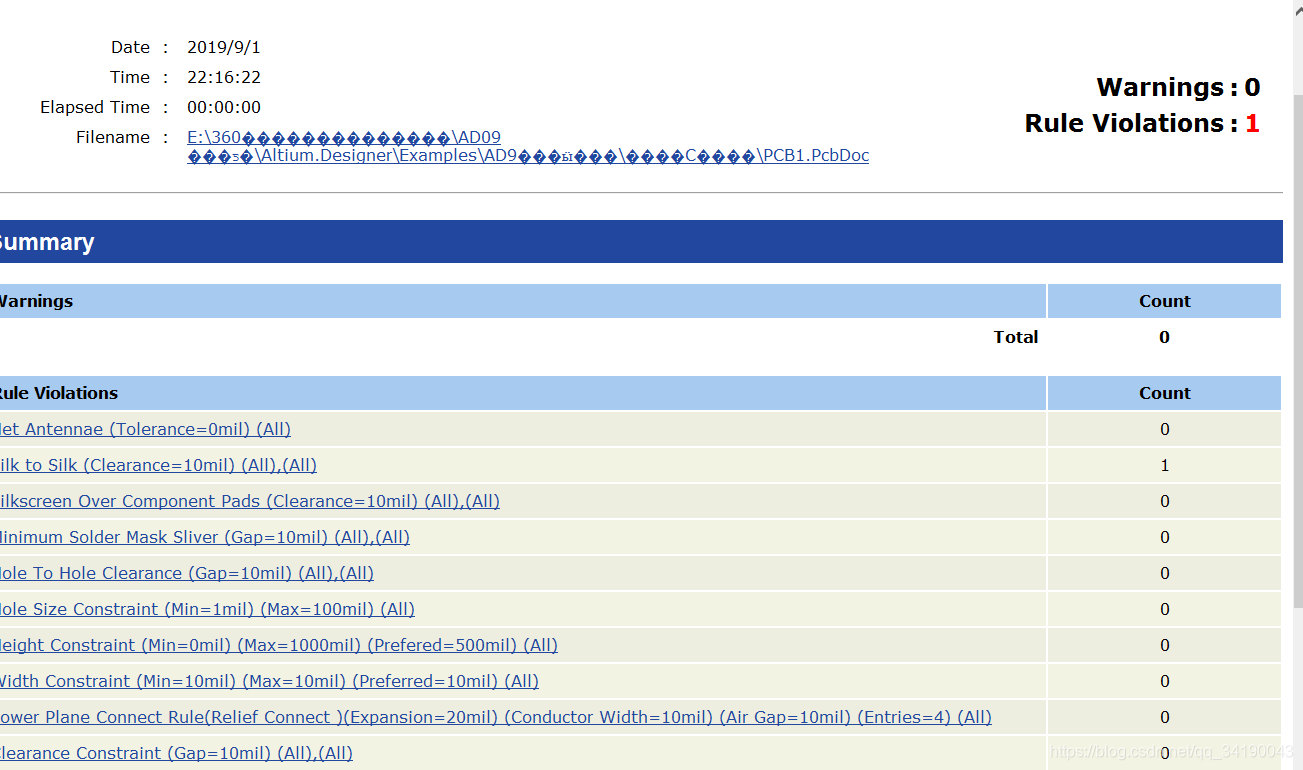The height and width of the screenshot is (770, 1303).
Task: Open Height Constraint rule link
Action: pos(279,645)
